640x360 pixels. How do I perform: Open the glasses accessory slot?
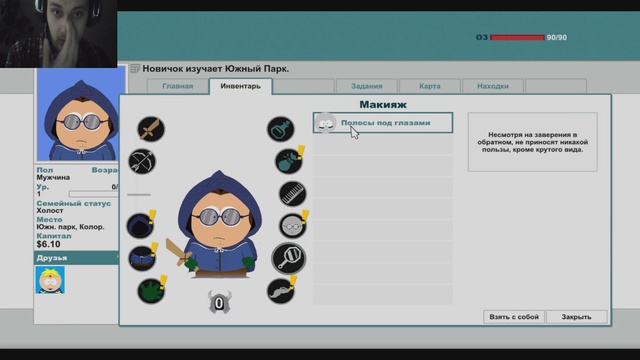point(293,225)
